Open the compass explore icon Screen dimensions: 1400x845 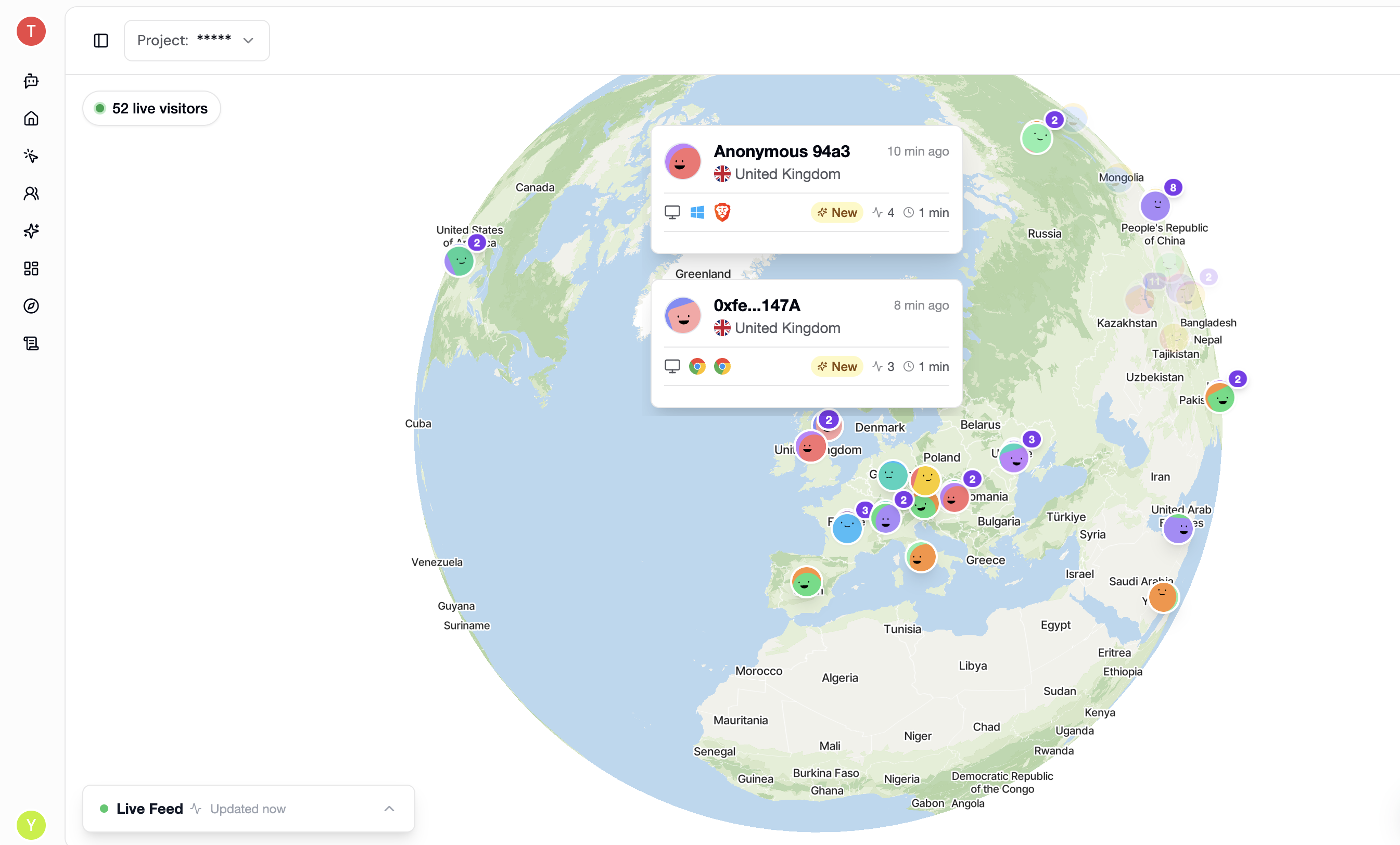click(x=31, y=306)
